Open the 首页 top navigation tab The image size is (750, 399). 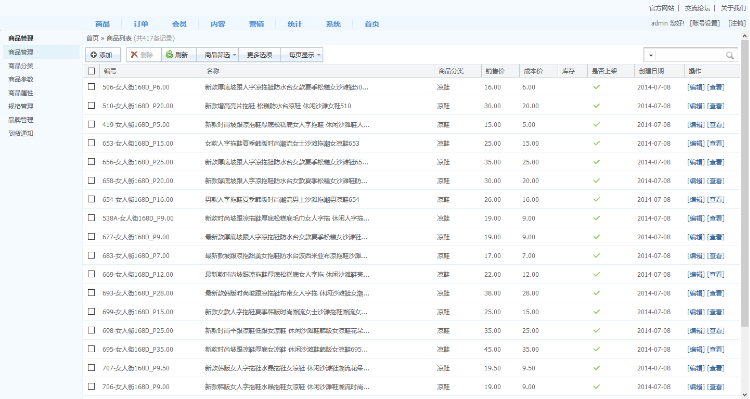coord(372,24)
